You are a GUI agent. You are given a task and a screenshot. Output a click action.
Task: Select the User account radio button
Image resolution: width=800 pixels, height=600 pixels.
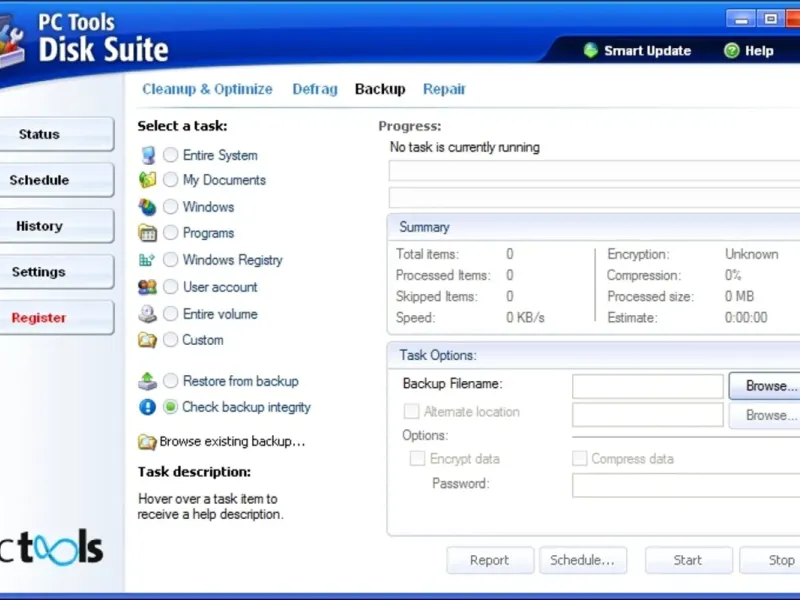[x=170, y=287]
